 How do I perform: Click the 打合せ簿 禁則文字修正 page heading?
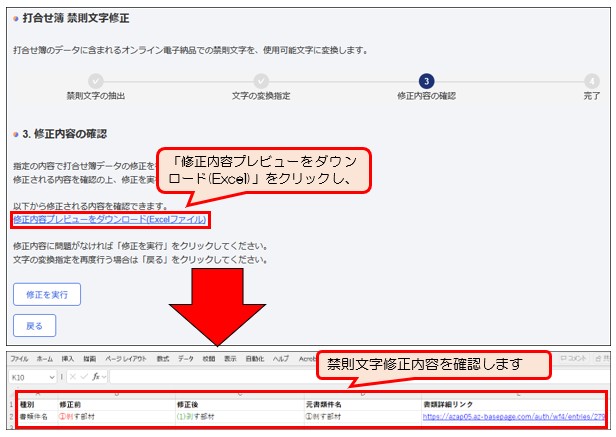click(76, 18)
